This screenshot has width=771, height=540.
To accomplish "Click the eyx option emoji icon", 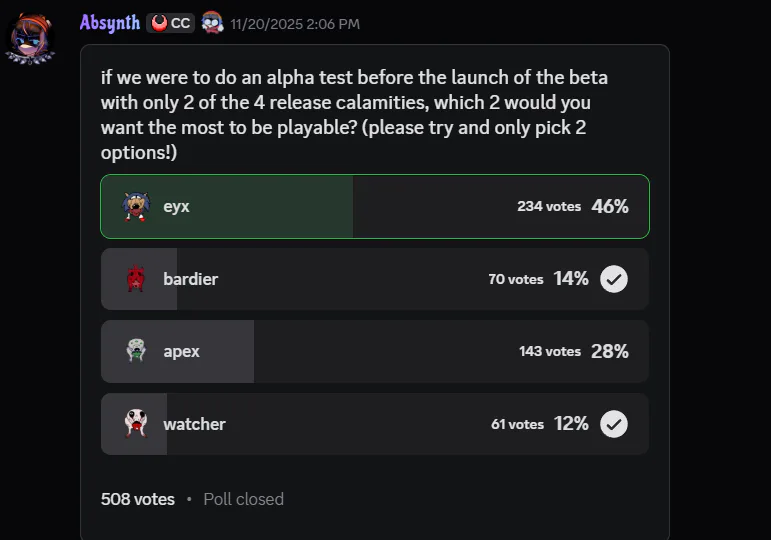I will click(x=136, y=207).
